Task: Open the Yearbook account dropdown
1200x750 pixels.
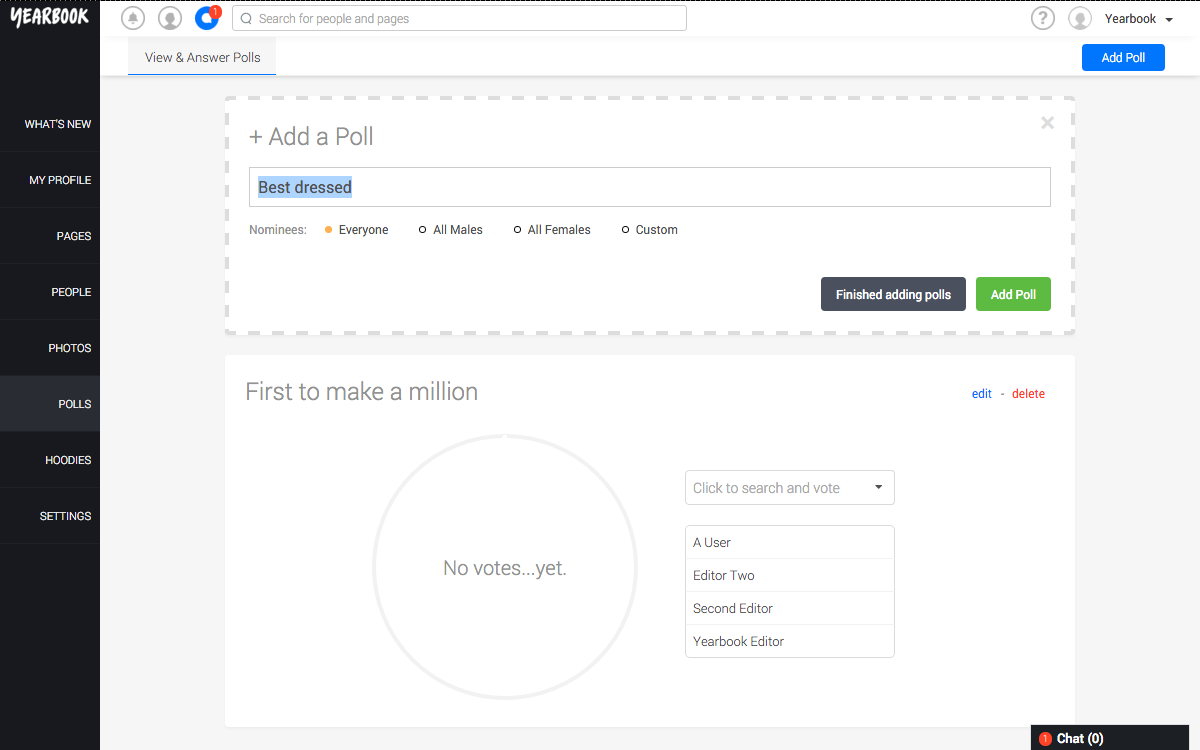Action: pyautogui.click(x=1139, y=19)
